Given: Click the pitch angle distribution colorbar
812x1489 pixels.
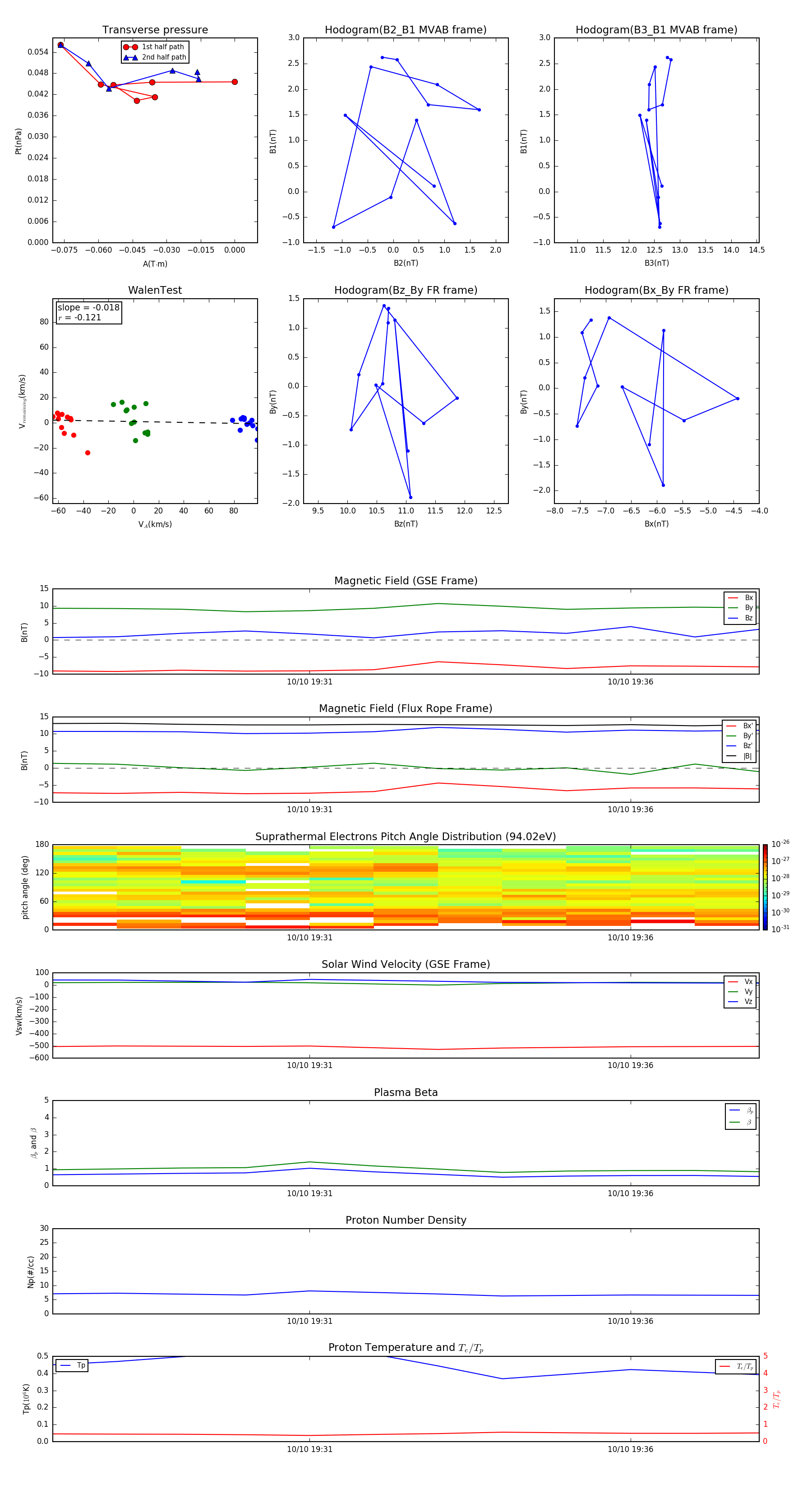Looking at the screenshot, I should 765,887.
